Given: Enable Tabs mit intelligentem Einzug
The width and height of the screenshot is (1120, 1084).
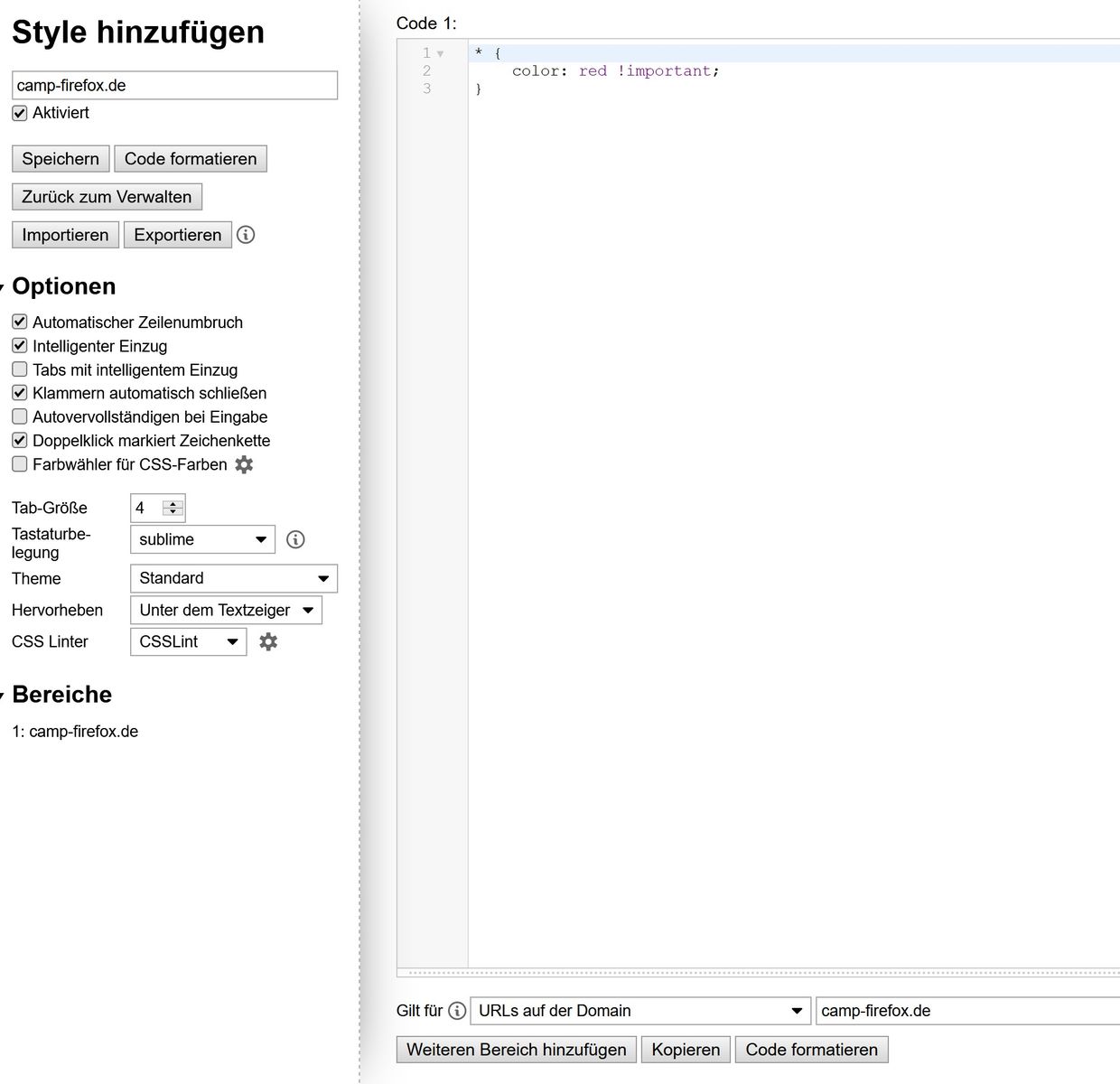Looking at the screenshot, I should tap(20, 369).
